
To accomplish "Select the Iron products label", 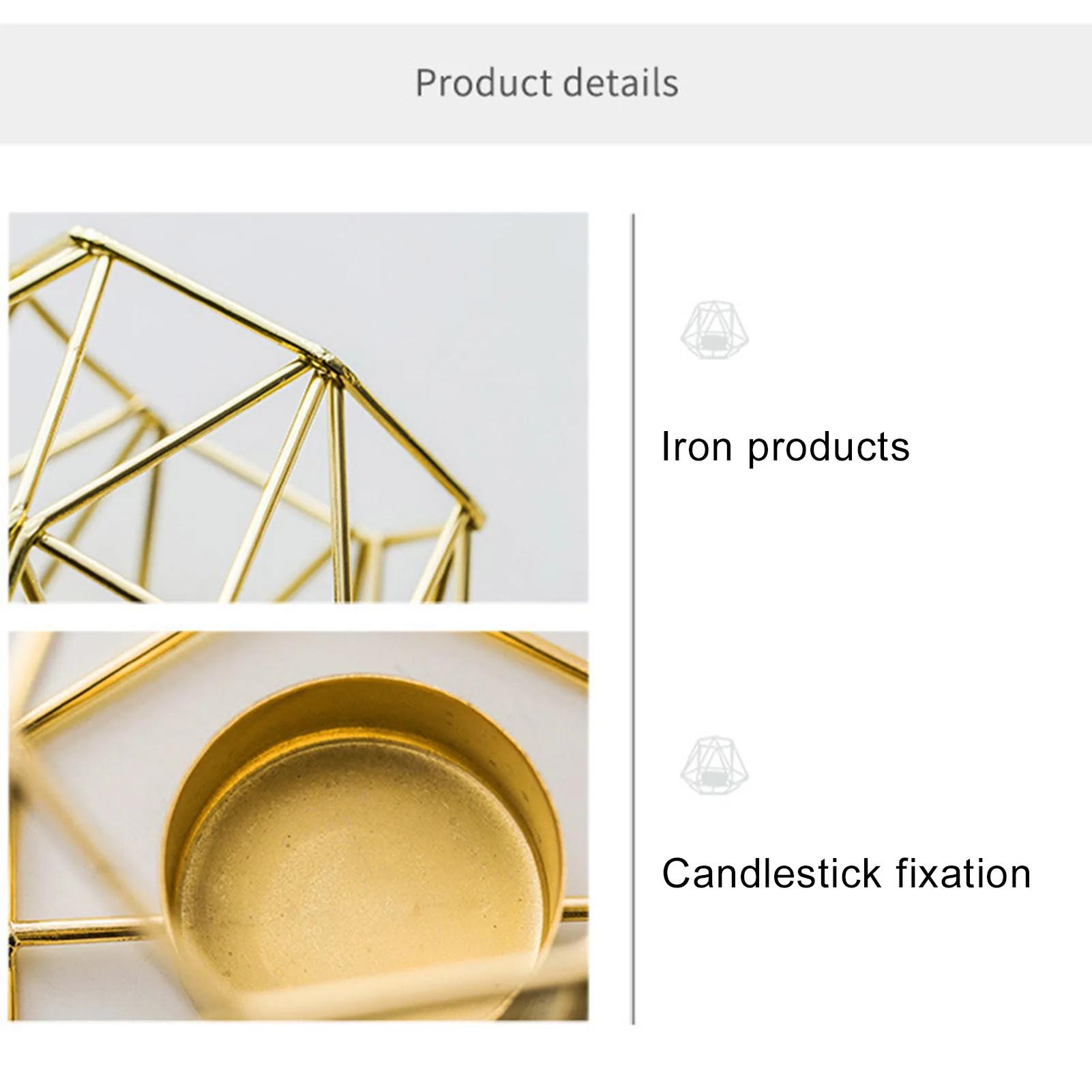I will point(785,447).
